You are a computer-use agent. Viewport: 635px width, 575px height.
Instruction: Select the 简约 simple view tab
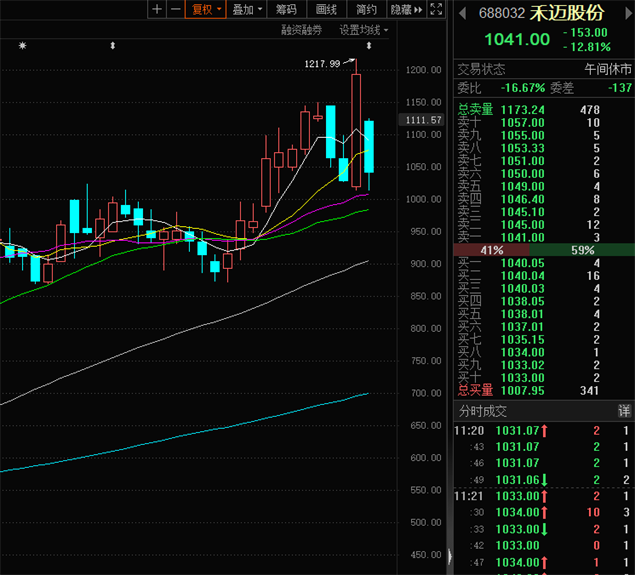366,9
